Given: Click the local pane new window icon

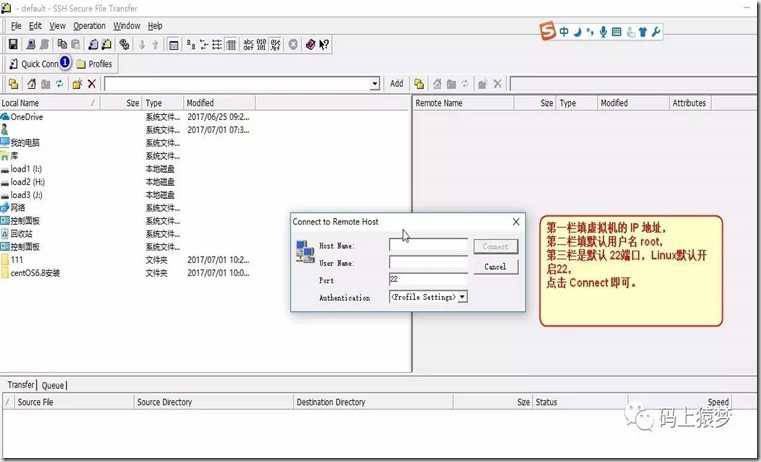Looking at the screenshot, I should 14,83.
